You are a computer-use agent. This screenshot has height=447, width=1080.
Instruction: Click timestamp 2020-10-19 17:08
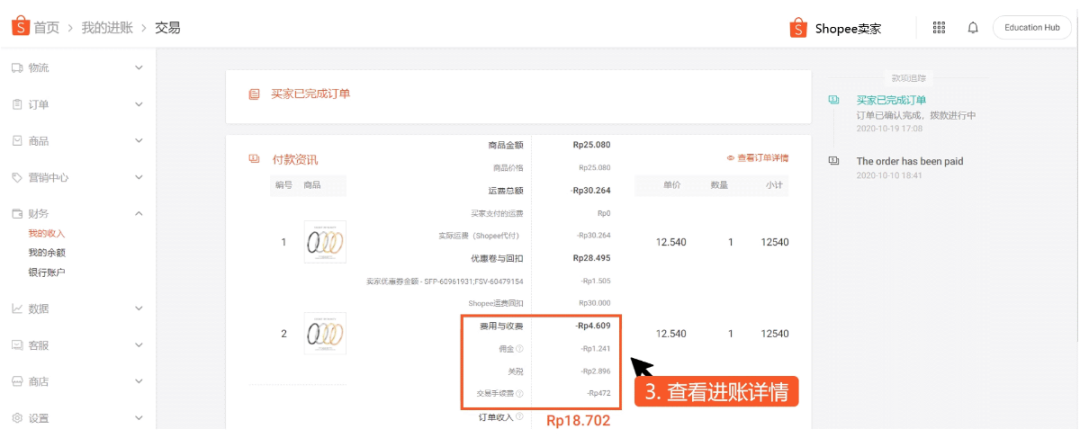[889, 128]
